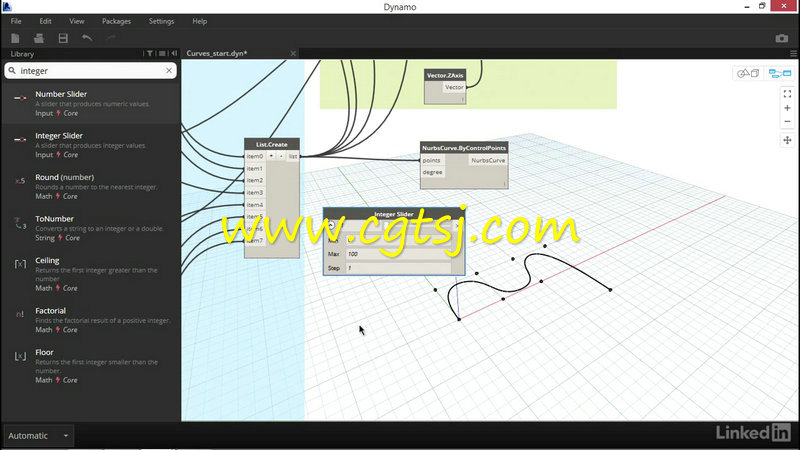Select the List.Create node title
The height and width of the screenshot is (450, 800).
(271, 144)
